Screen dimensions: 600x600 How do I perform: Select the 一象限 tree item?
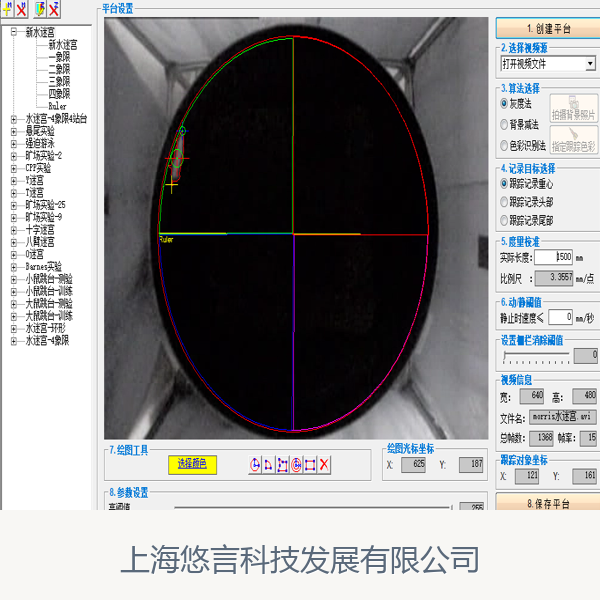coord(59,57)
